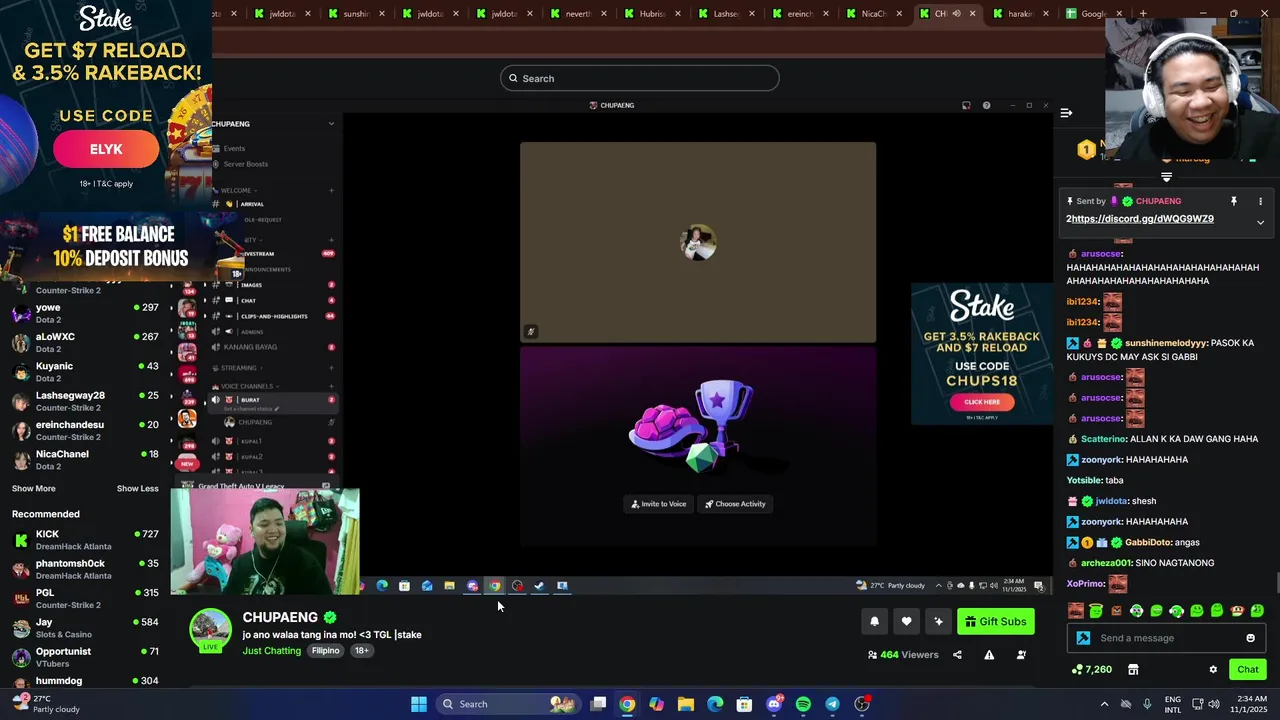Image resolution: width=1280 pixels, height=720 pixels.
Task: Open the channel points shop icon
Action: click(x=1133, y=669)
